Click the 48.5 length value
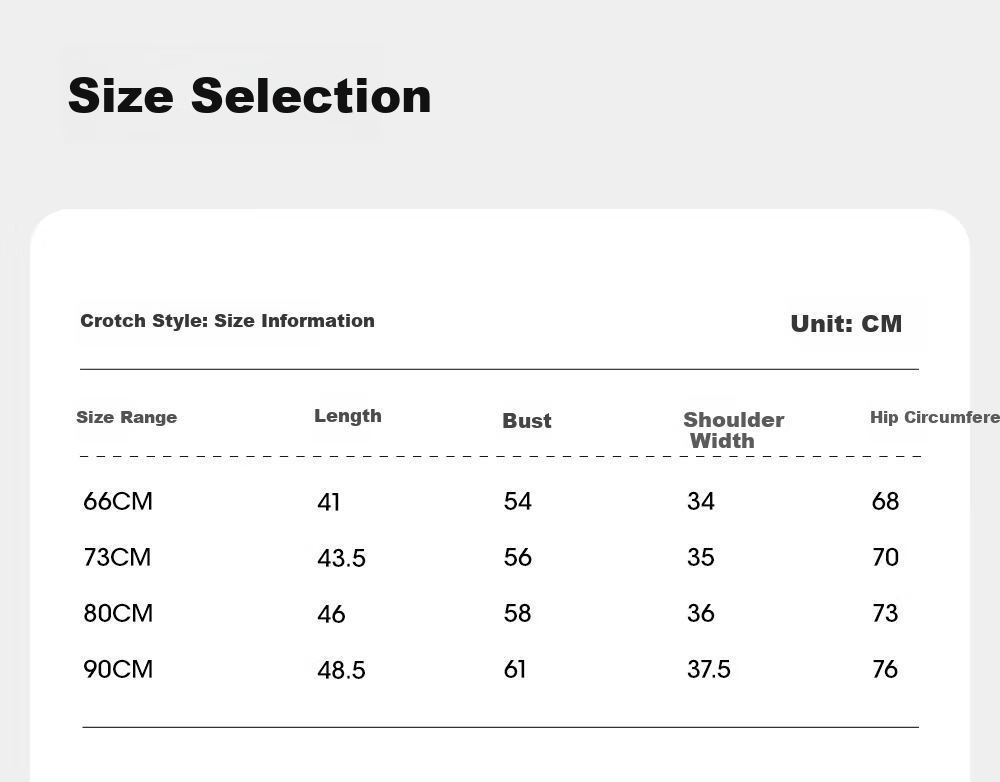Image resolution: width=1000 pixels, height=782 pixels. point(341,670)
